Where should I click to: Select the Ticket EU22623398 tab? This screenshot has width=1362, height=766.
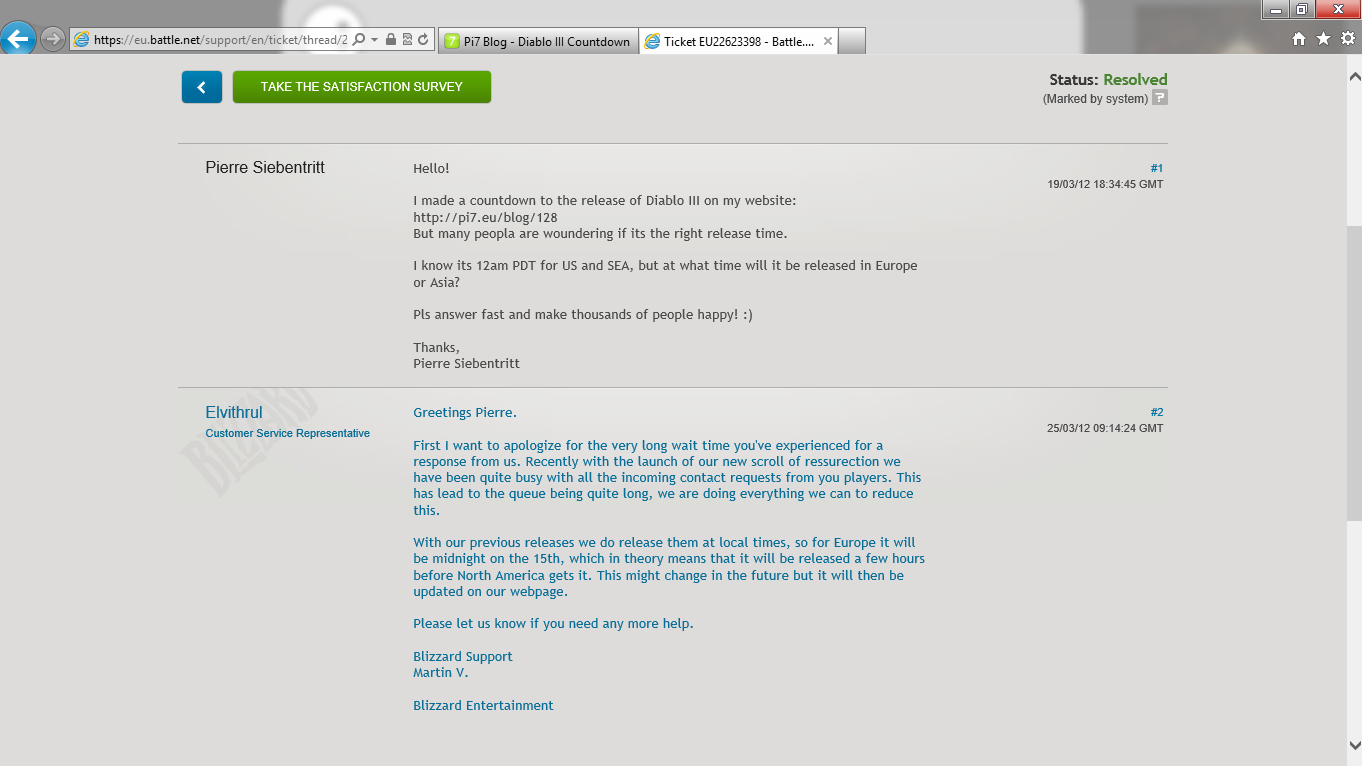click(x=730, y=41)
